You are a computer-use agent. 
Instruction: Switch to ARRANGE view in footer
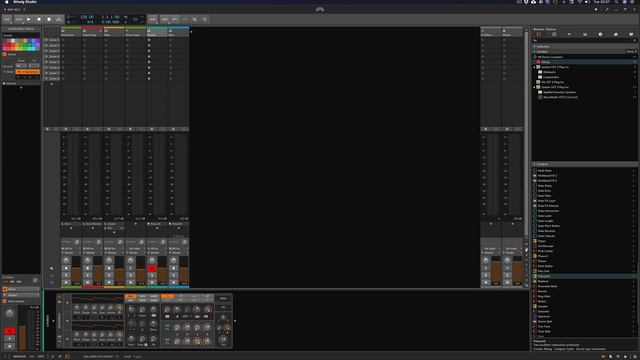click(19, 356)
